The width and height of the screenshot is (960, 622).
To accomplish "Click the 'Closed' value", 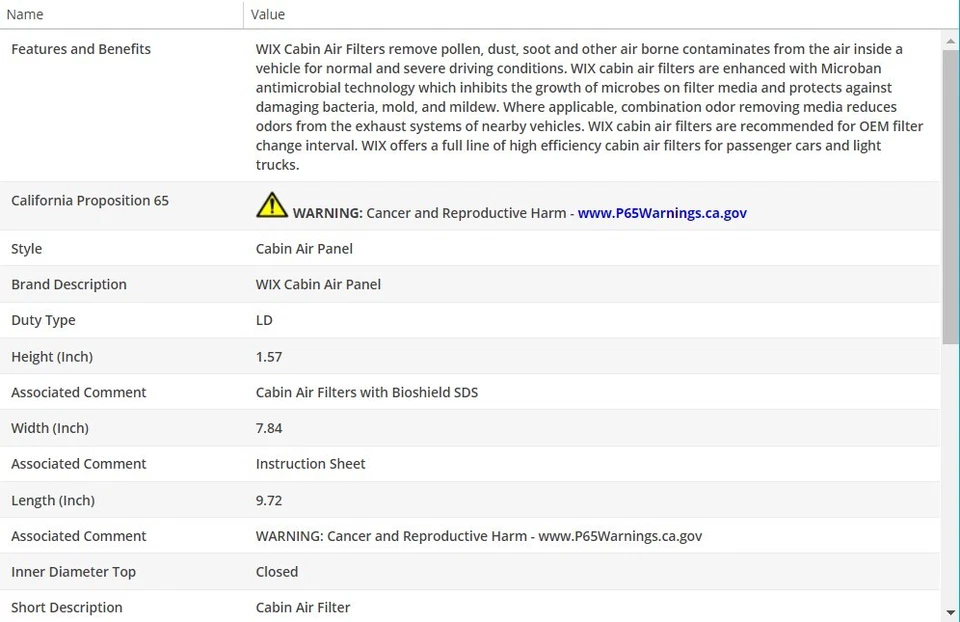I will point(277,572).
